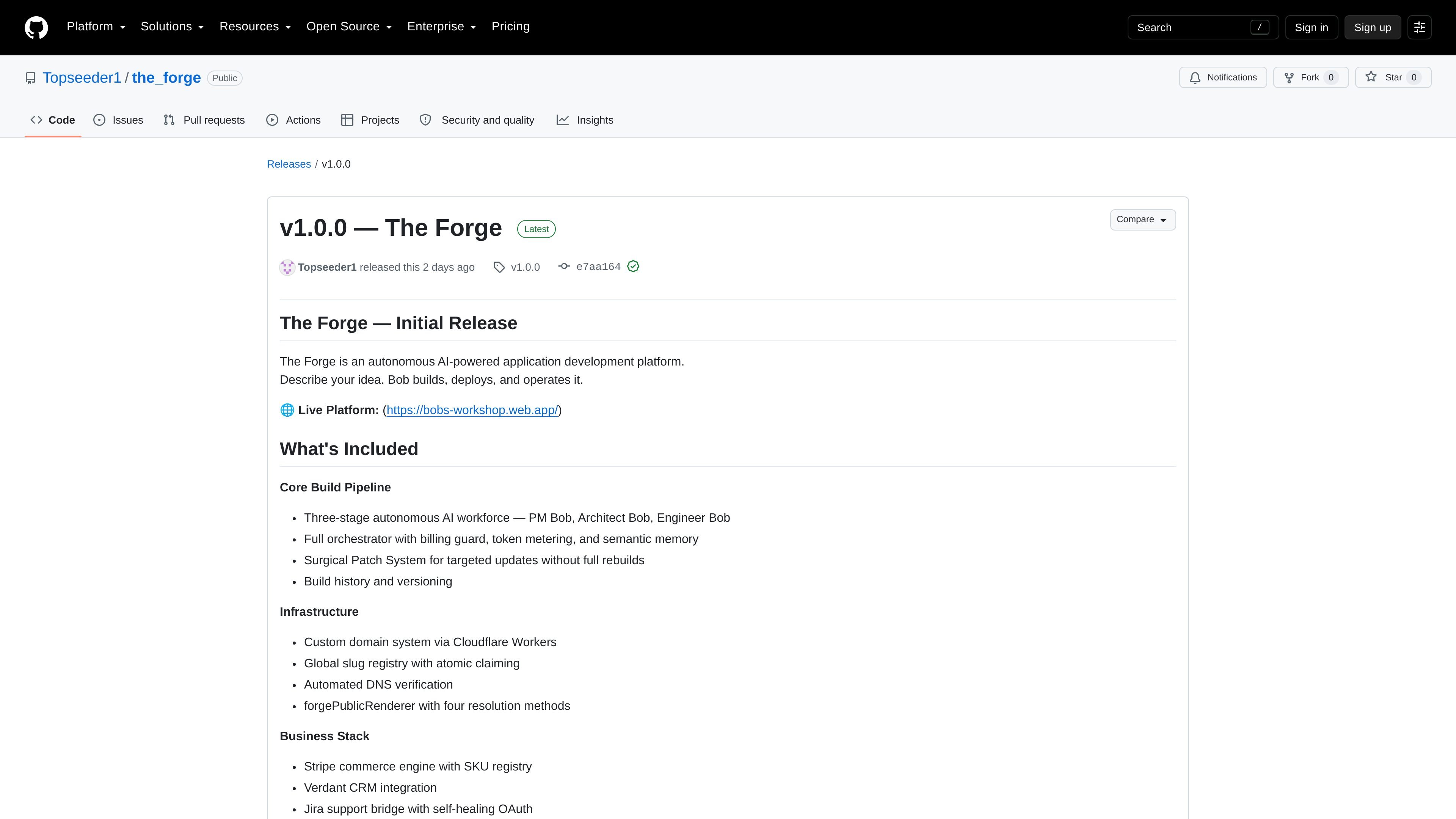Click the Topseeder1 avatar image
Viewport: 1456px width, 819px height.
pos(287,267)
